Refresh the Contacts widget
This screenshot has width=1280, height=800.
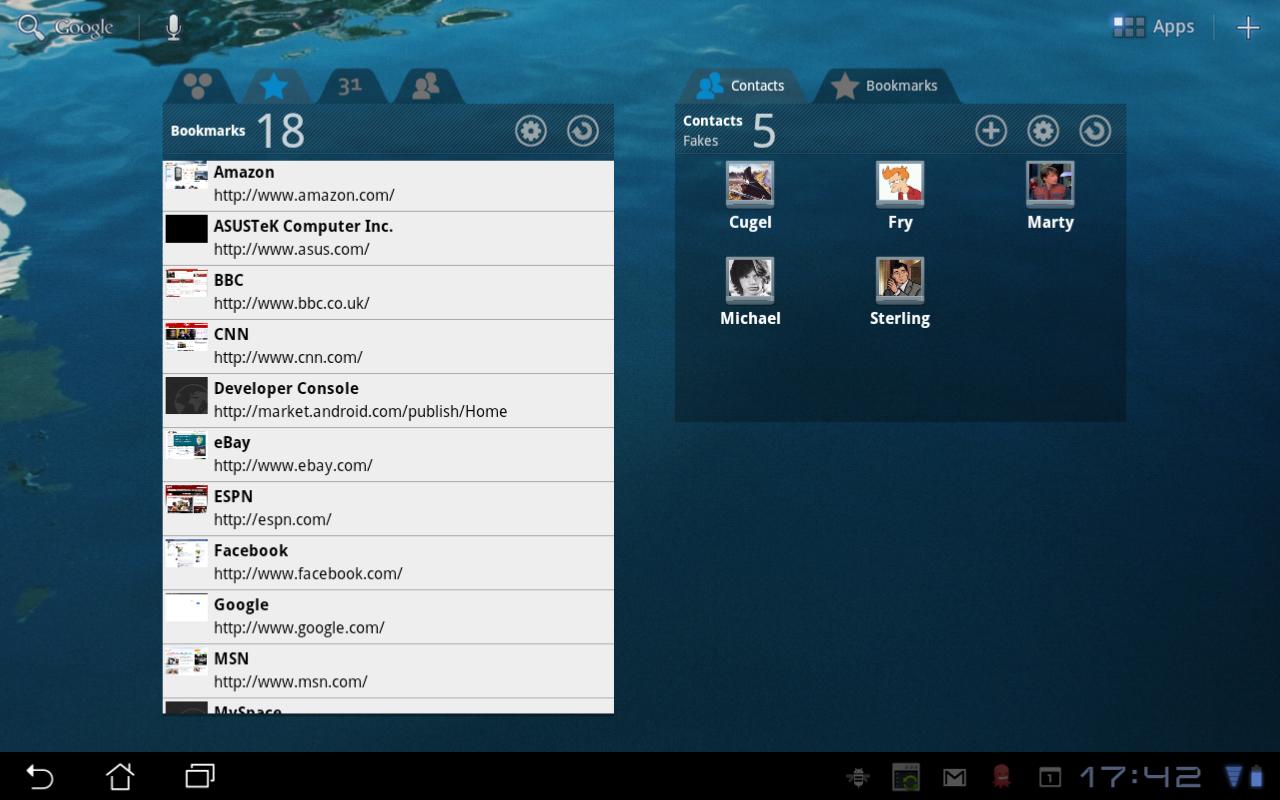(1095, 131)
